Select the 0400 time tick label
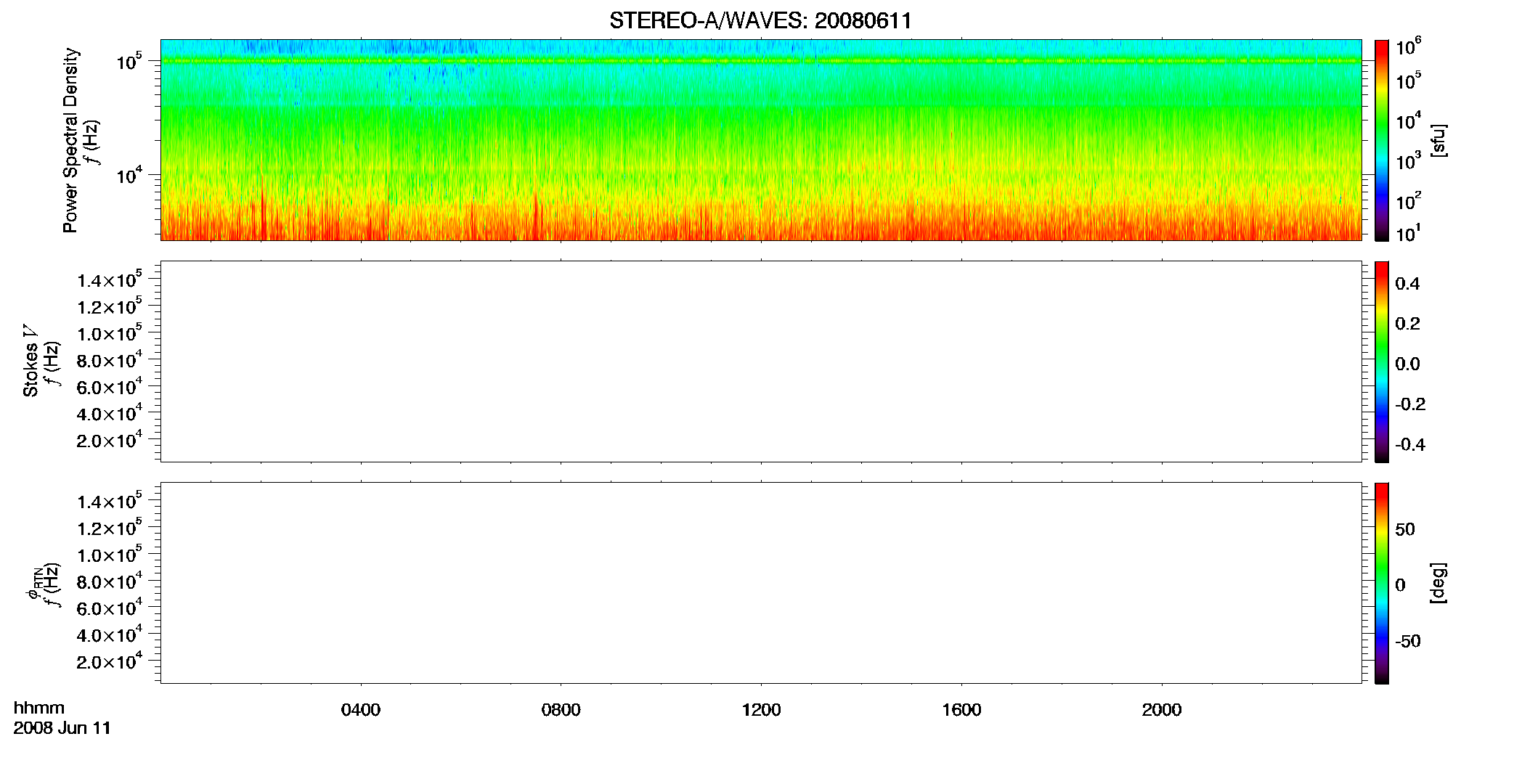 tap(361, 710)
